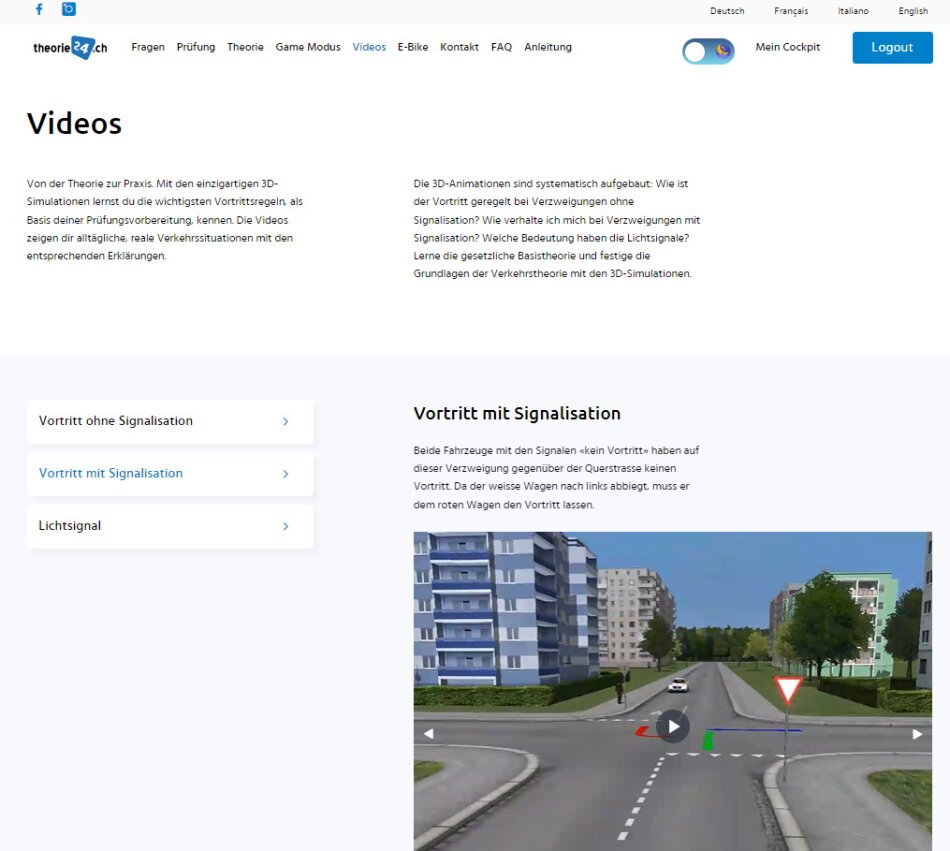Screen dimensions: 950x851
Task: Expand chevron for Lichtsignal
Action: (x=285, y=526)
